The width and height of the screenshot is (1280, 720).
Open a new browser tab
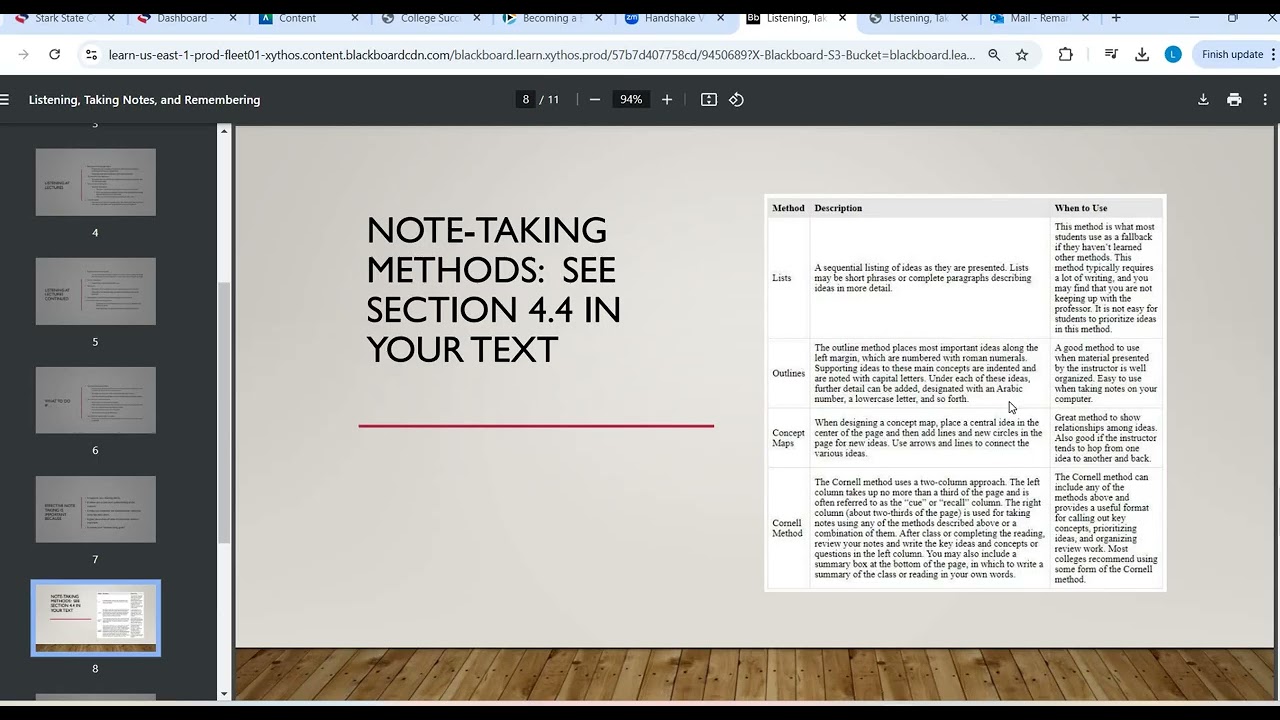pyautogui.click(x=1116, y=18)
